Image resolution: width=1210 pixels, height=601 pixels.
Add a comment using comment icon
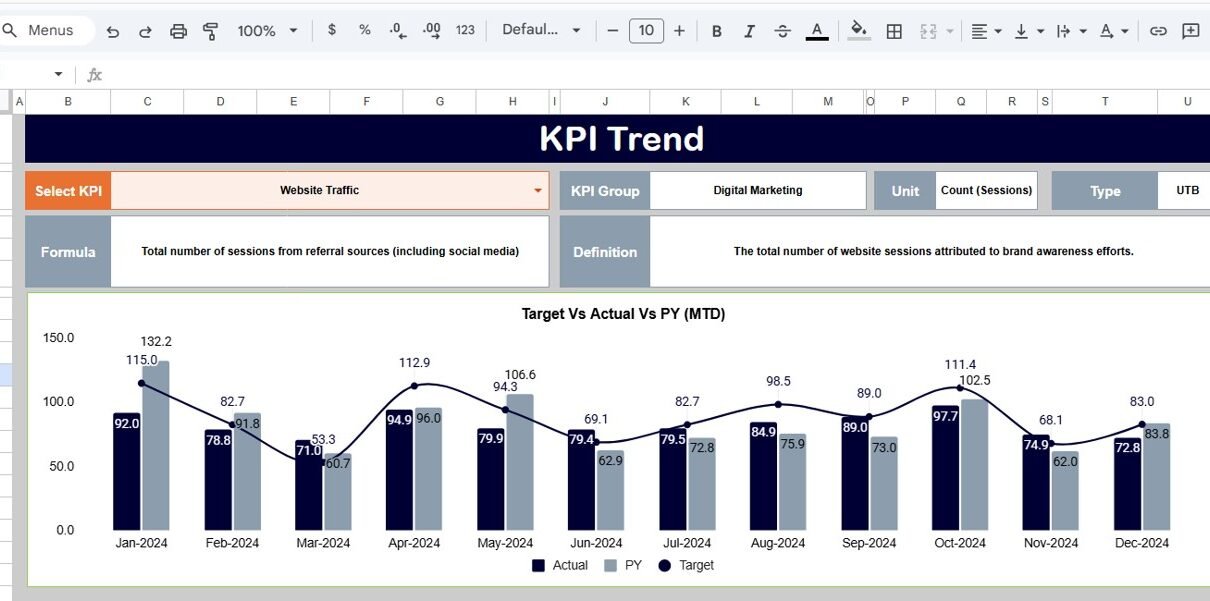1190,31
